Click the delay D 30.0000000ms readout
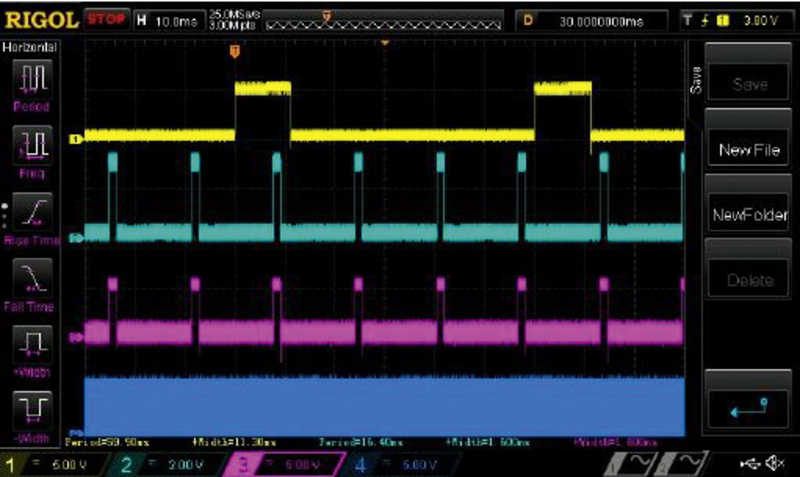 [592, 21]
